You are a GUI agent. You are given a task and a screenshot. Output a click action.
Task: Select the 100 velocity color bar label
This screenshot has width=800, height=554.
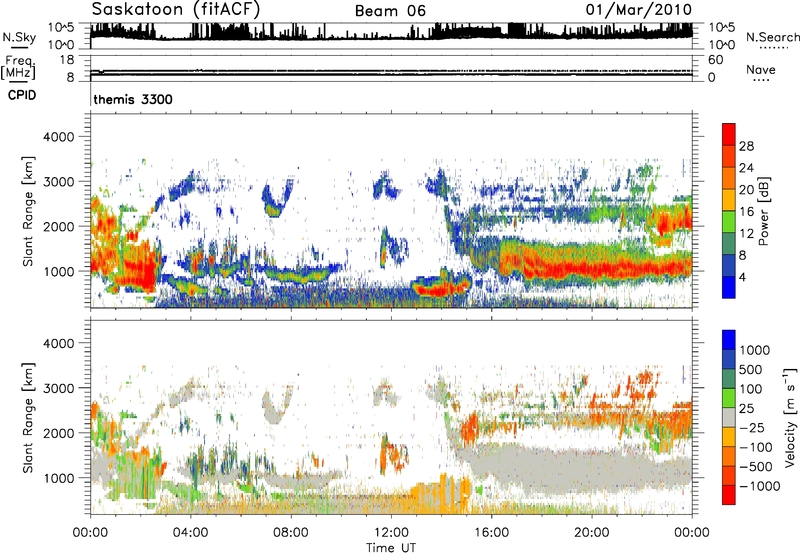click(751, 389)
